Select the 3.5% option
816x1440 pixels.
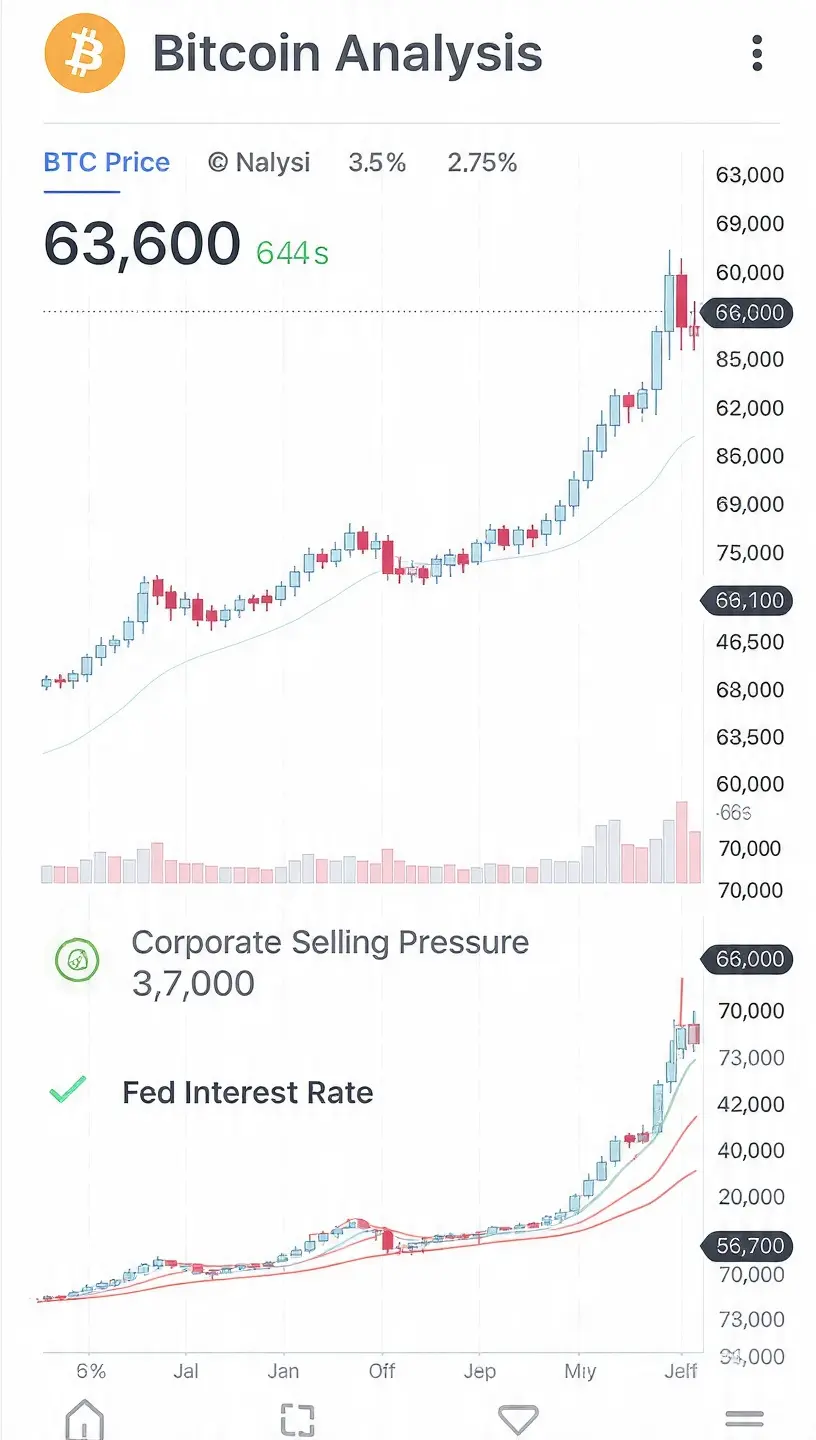(377, 162)
